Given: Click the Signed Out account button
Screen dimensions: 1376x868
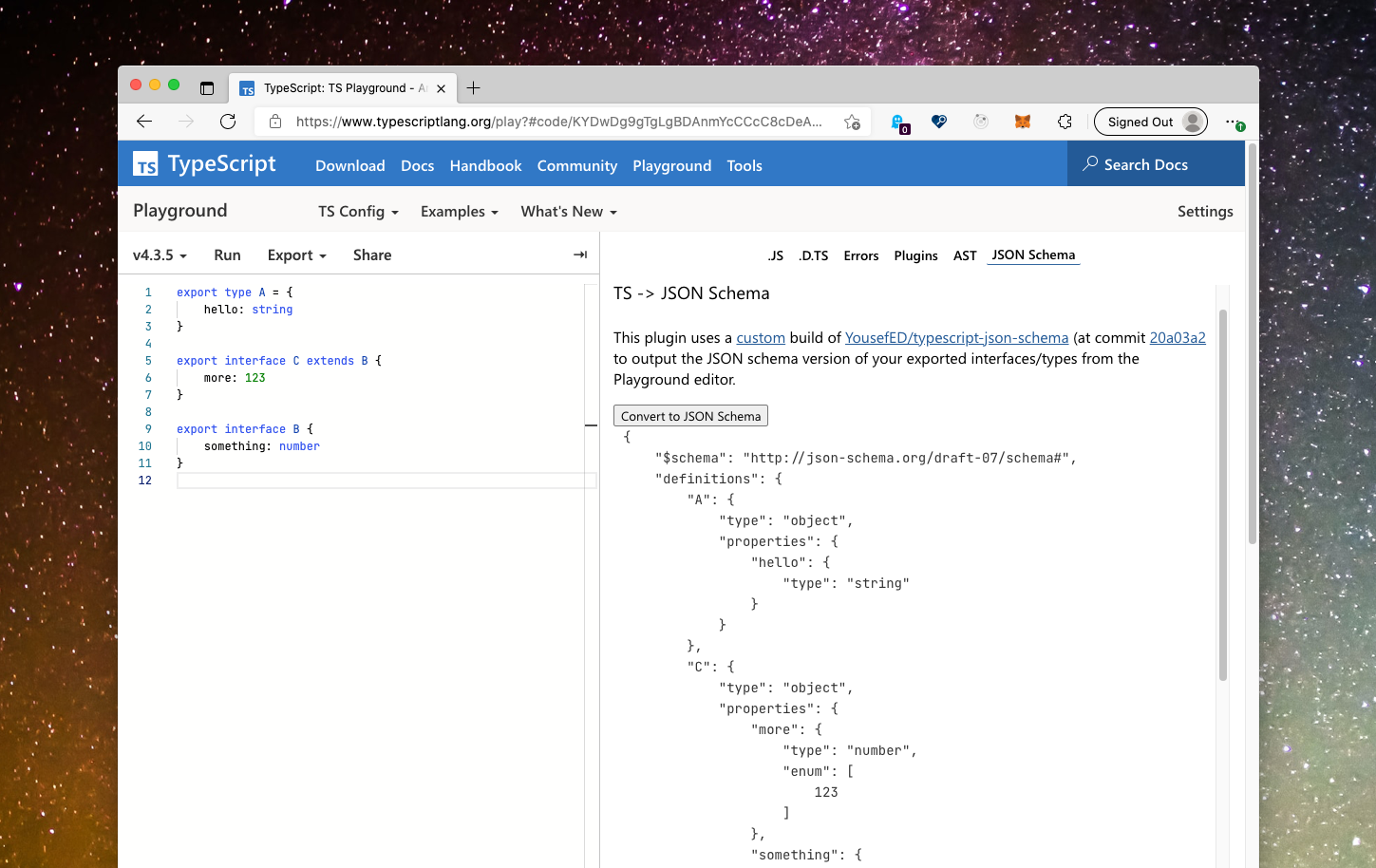Looking at the screenshot, I should tap(1150, 121).
